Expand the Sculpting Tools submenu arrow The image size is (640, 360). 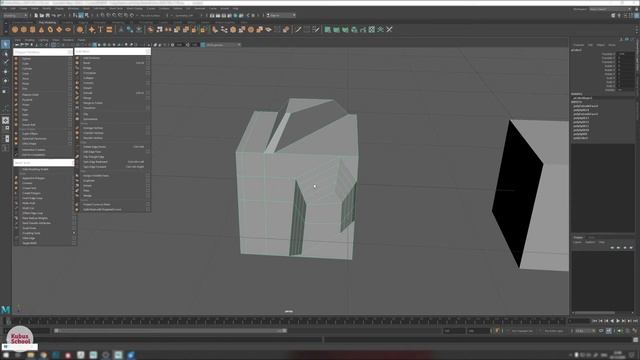74,233
